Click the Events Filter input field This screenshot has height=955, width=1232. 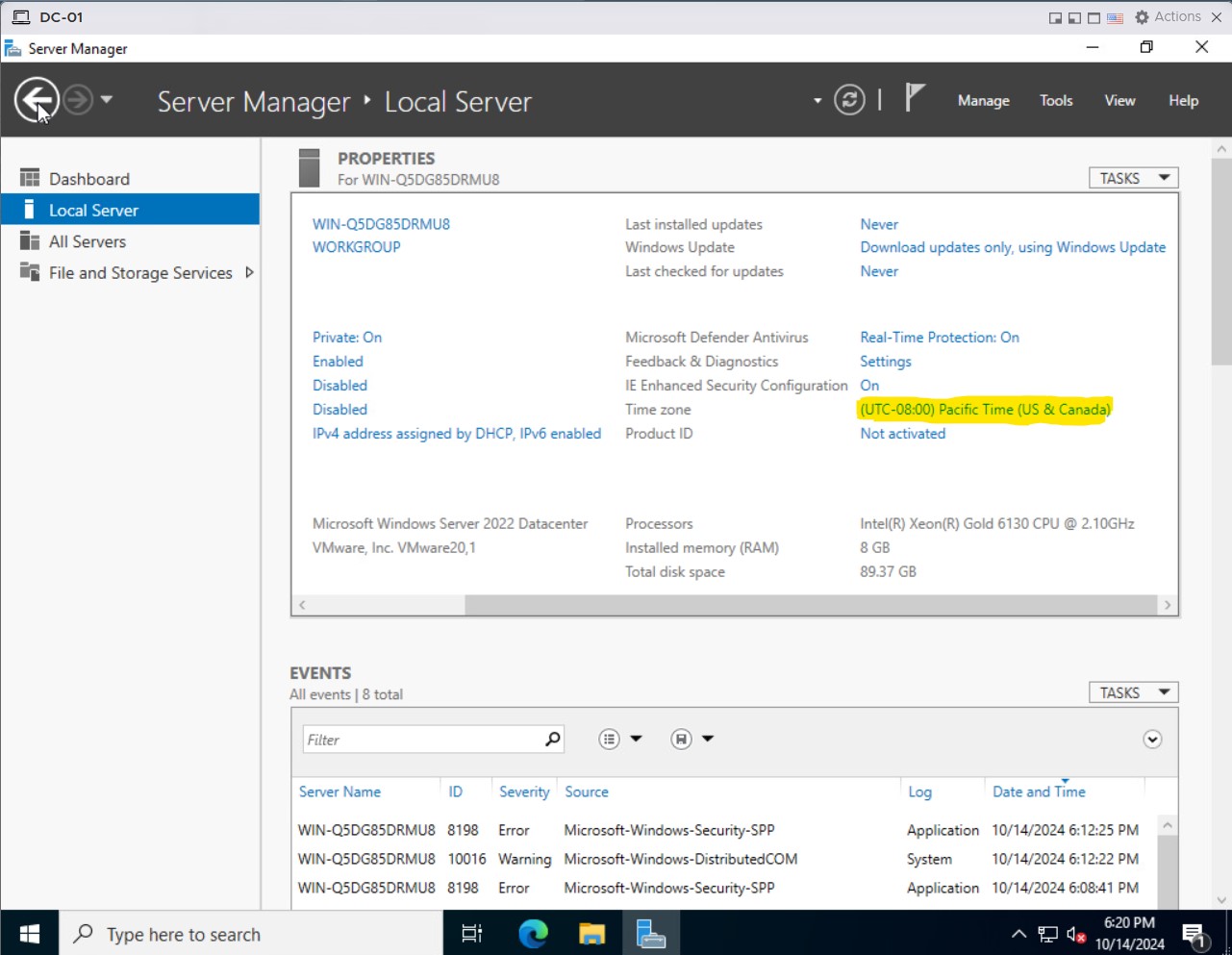click(421, 740)
